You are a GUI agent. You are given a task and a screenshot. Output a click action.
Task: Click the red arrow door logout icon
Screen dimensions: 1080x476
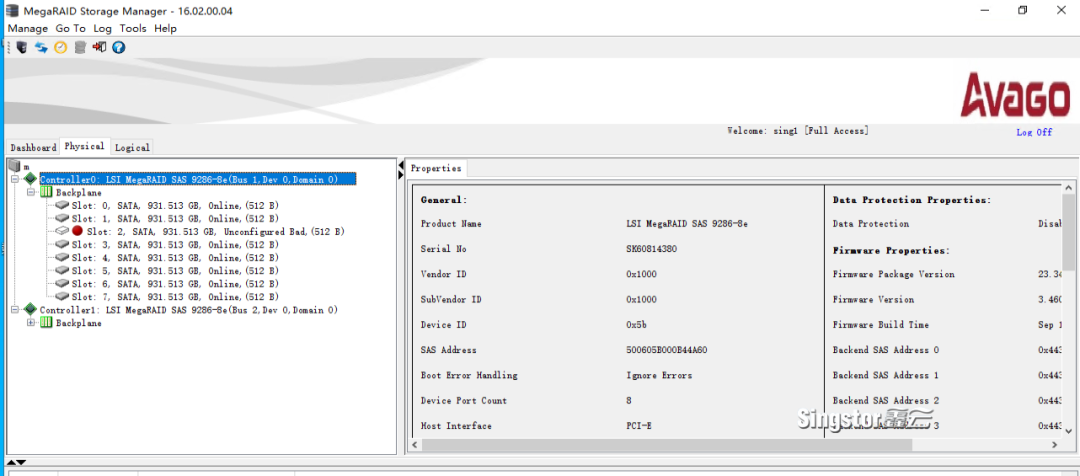pos(99,48)
